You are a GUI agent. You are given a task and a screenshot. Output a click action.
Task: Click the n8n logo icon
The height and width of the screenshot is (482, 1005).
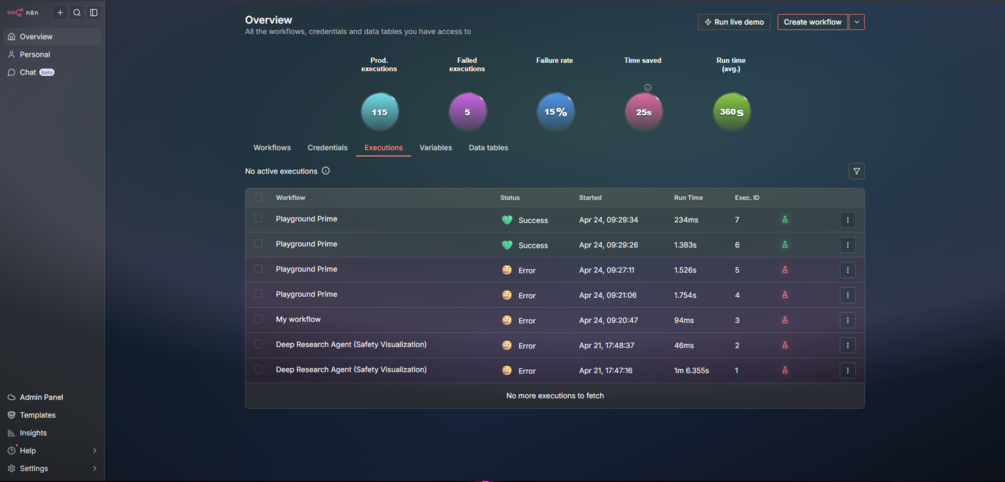coord(15,13)
